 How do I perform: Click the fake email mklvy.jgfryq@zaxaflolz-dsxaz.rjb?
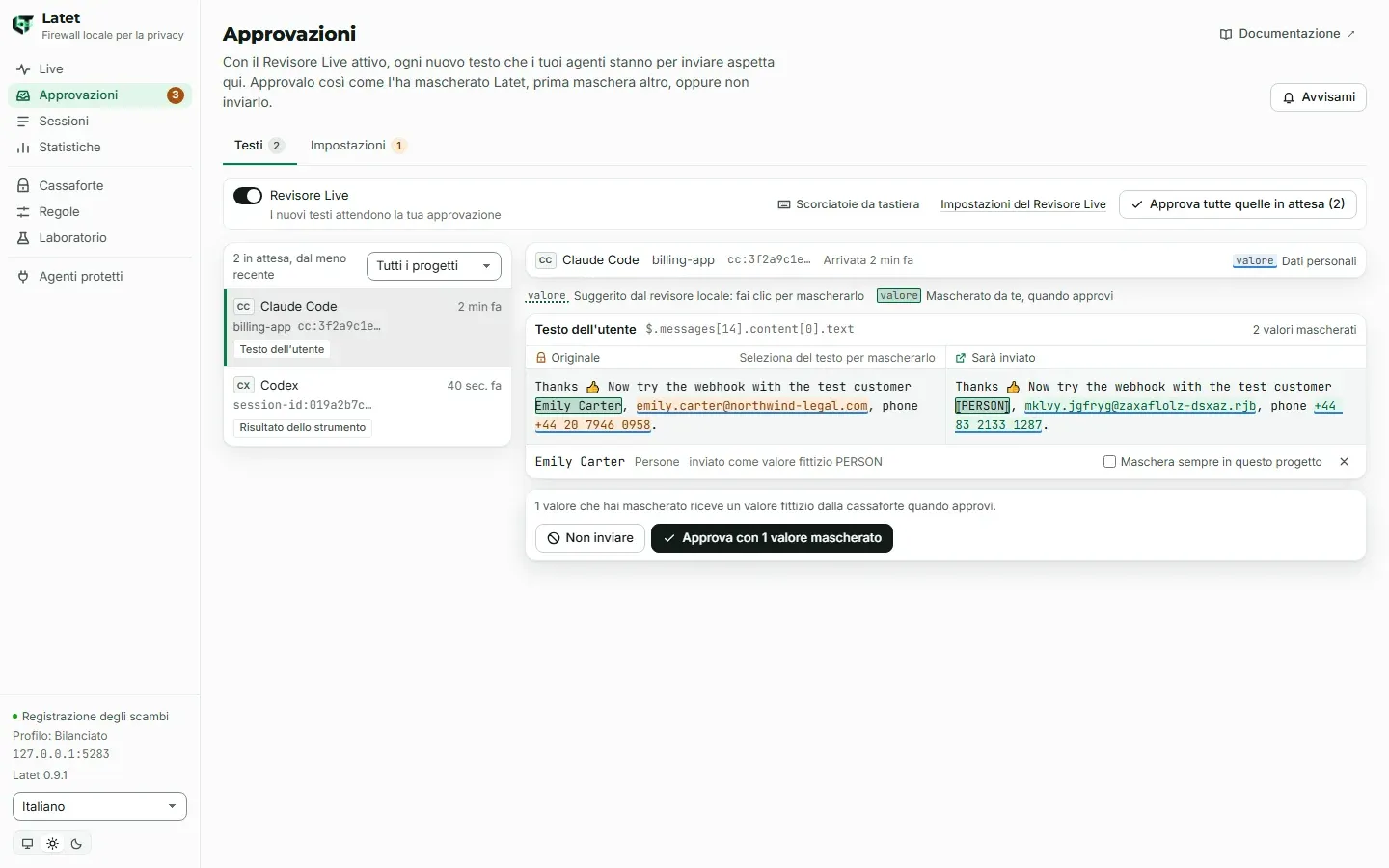coord(1140,406)
